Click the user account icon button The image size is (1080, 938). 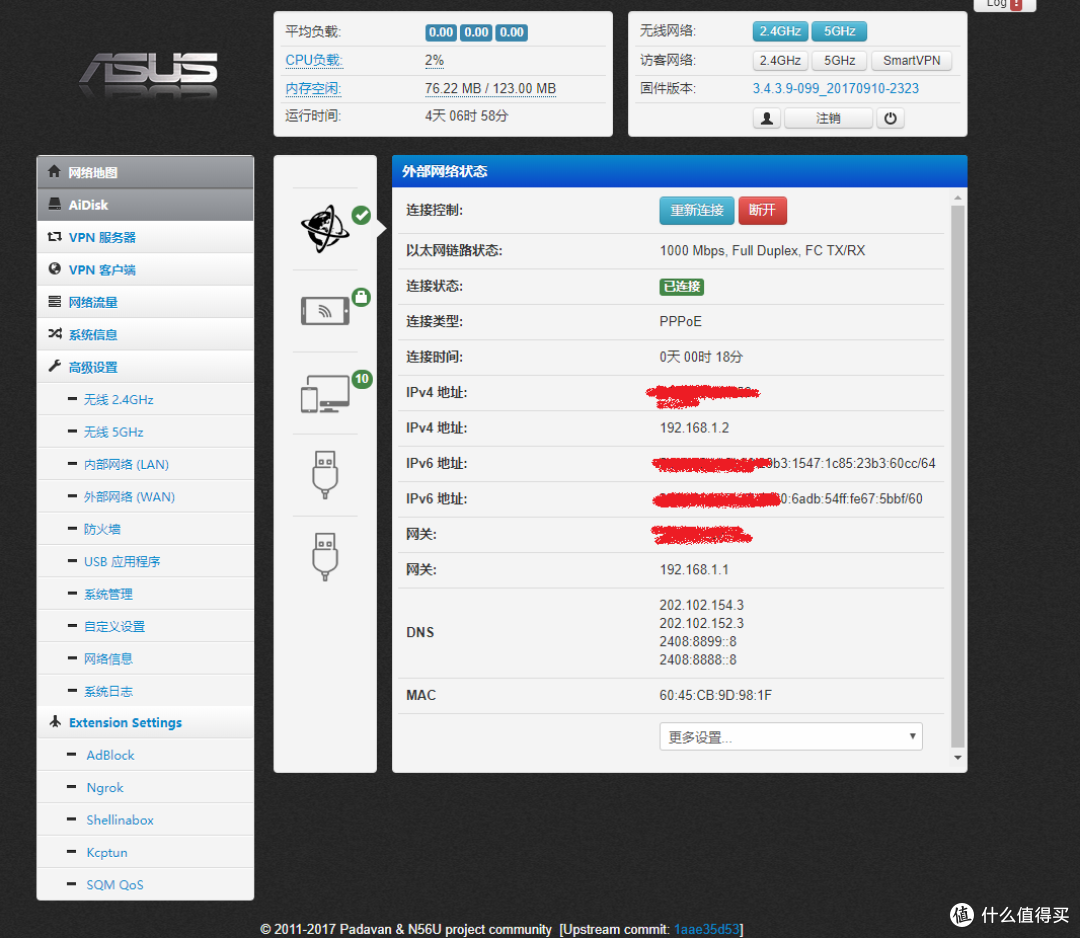click(x=767, y=118)
